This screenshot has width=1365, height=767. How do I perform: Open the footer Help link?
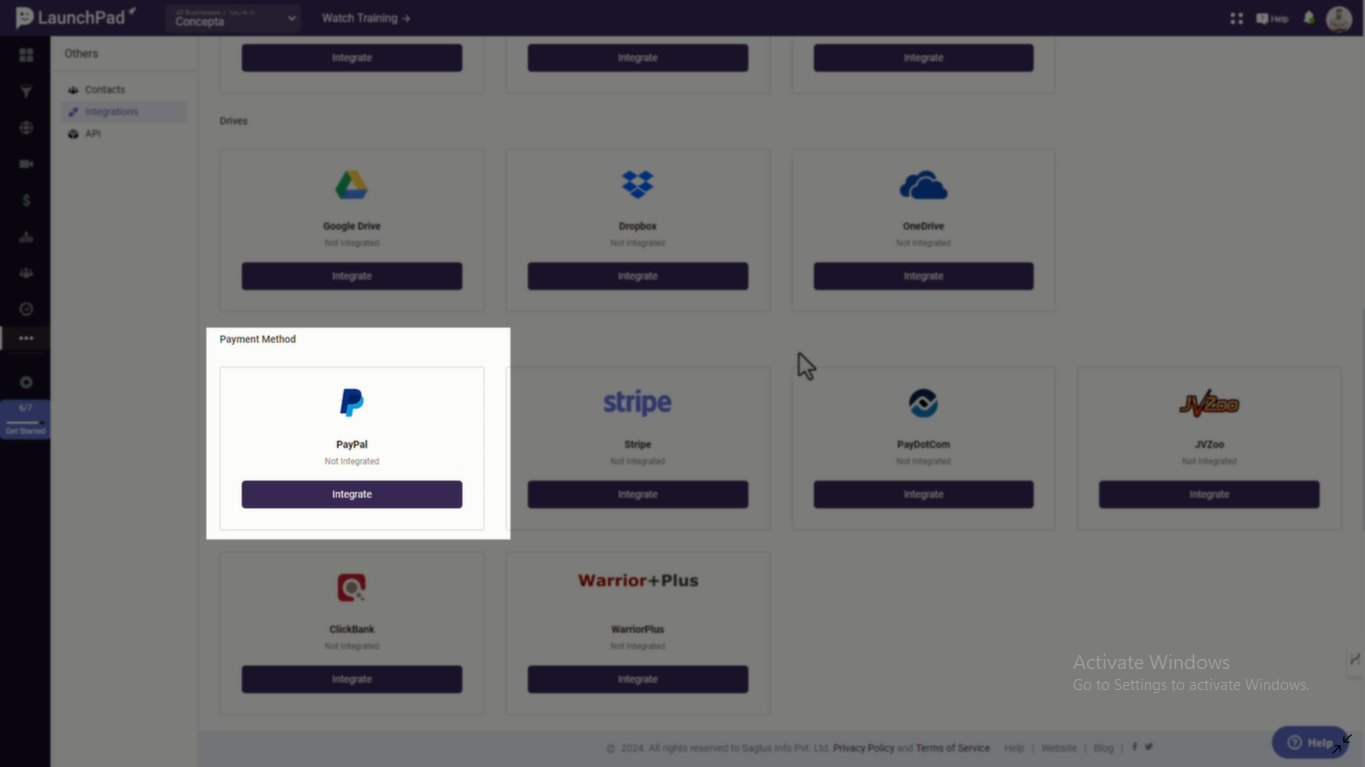coord(1014,748)
